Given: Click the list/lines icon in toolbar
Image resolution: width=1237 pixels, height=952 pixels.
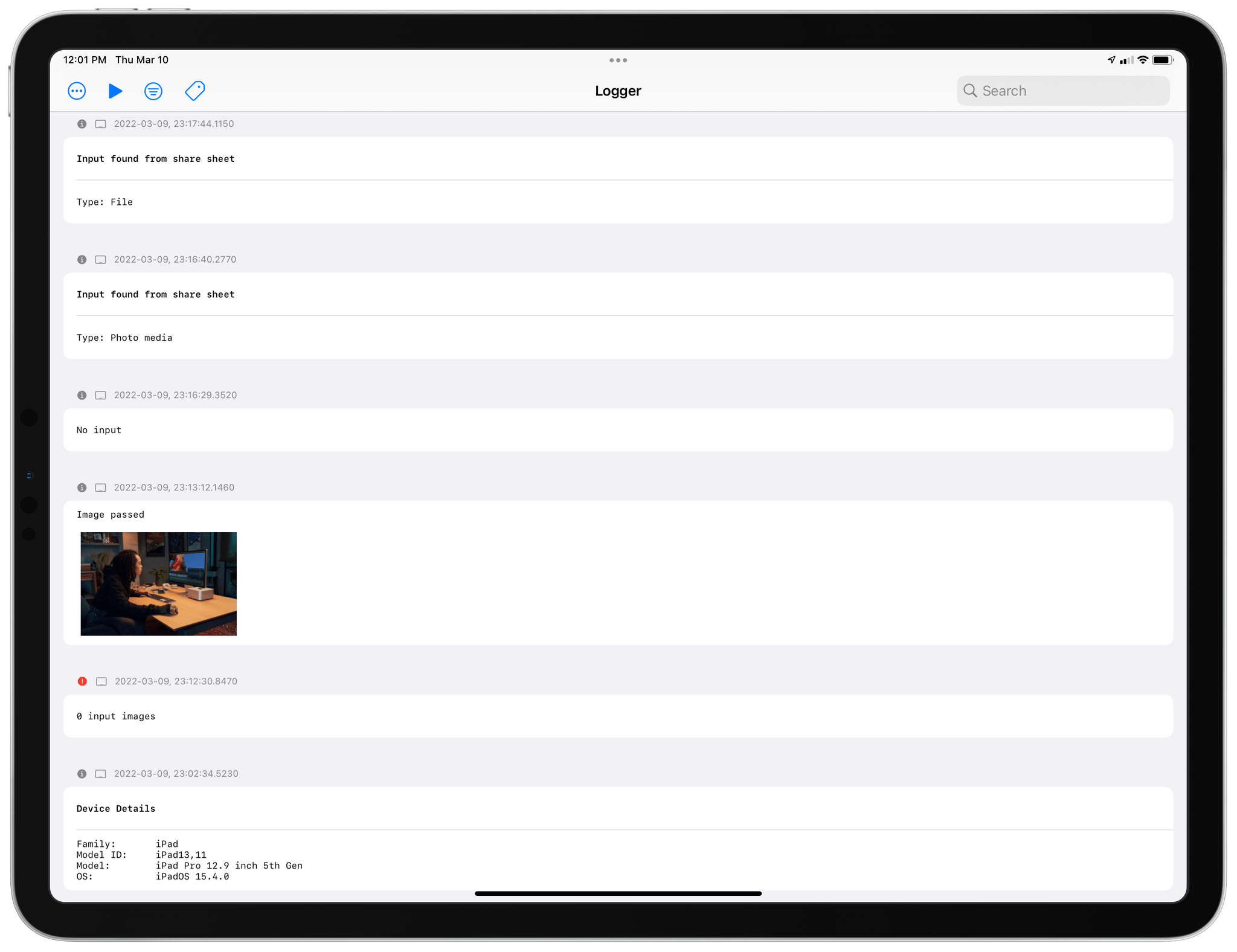Looking at the screenshot, I should pos(154,91).
